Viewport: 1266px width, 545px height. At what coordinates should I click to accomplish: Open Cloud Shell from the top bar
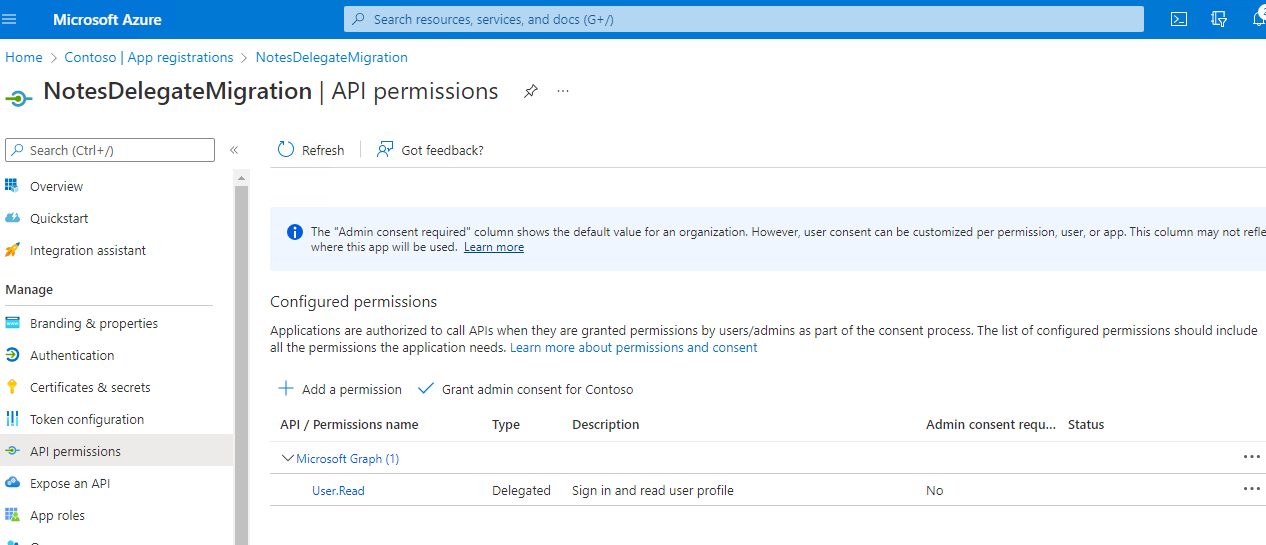tap(1179, 19)
